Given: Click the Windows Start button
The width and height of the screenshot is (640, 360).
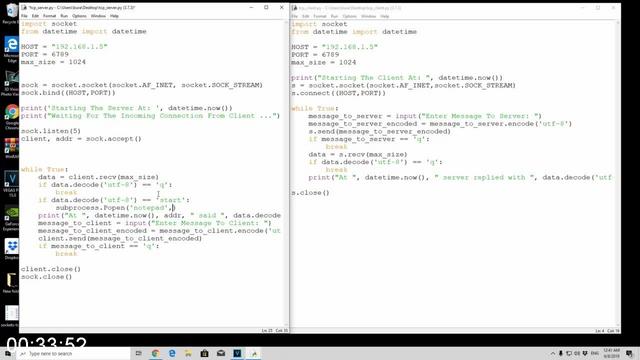Looking at the screenshot, I should (7, 353).
